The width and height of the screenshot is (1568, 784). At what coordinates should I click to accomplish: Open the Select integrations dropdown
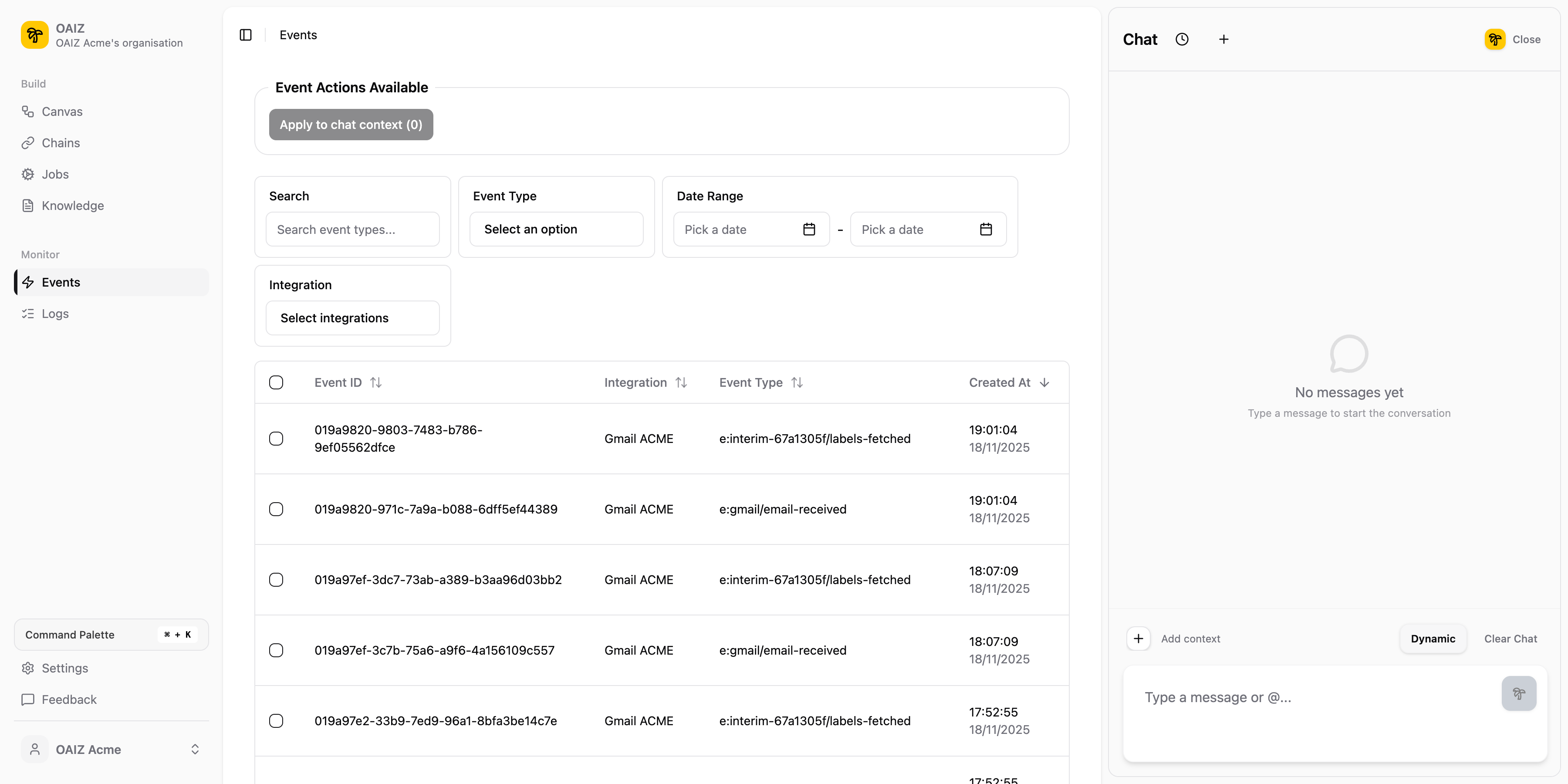[x=352, y=318]
